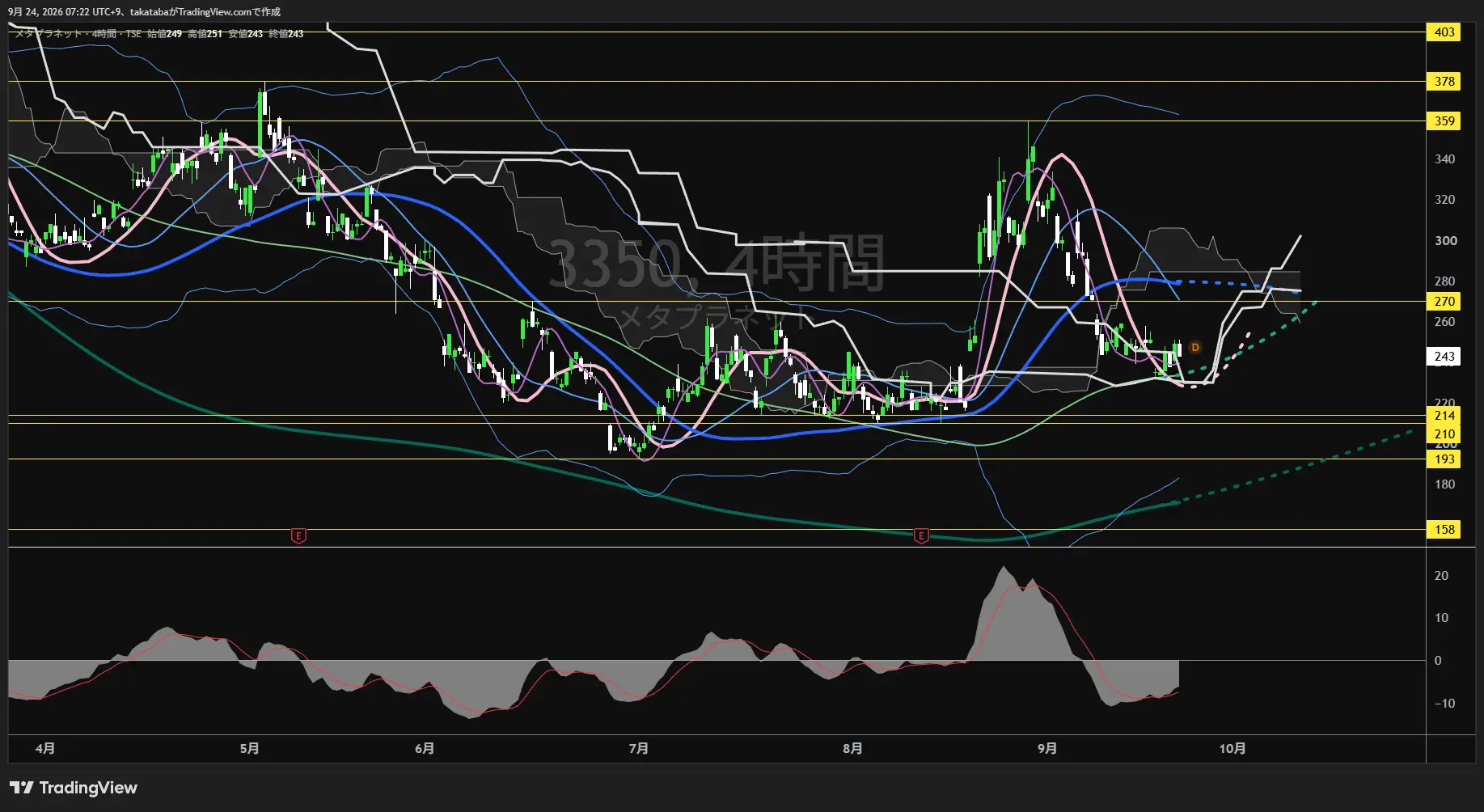Click the 340 price axis value
This screenshot has height=812, width=1484.
(1444, 159)
